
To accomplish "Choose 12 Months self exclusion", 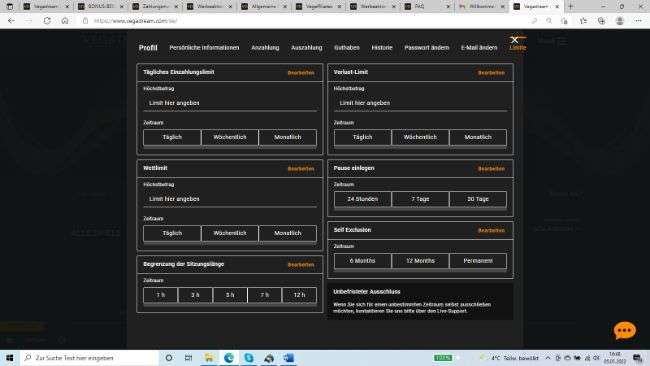I will [x=420, y=261].
